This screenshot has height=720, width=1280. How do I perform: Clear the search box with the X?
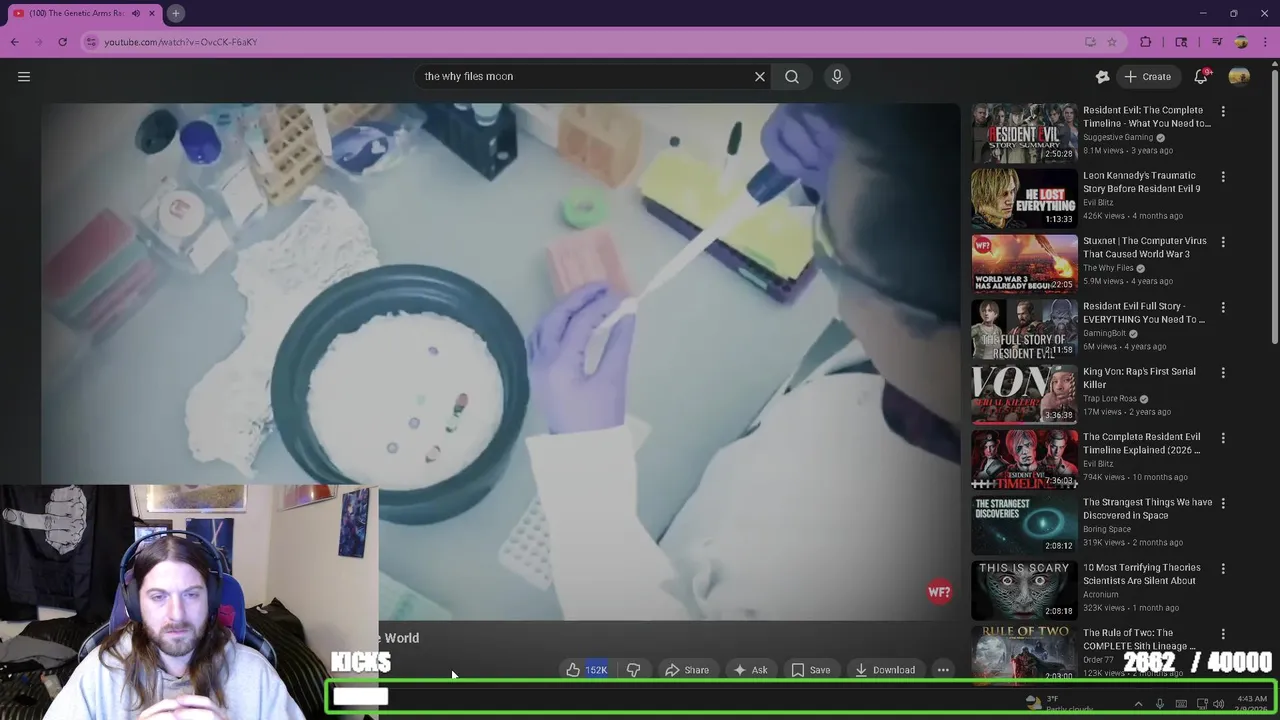(760, 76)
